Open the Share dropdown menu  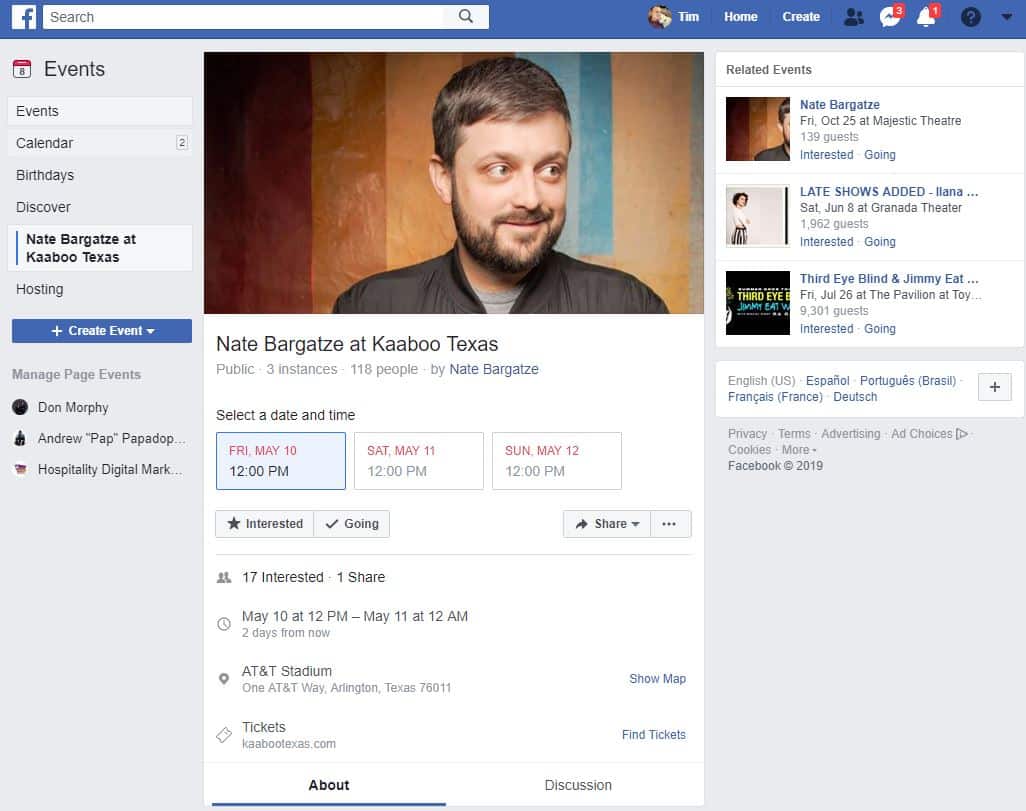pyautogui.click(x=607, y=524)
